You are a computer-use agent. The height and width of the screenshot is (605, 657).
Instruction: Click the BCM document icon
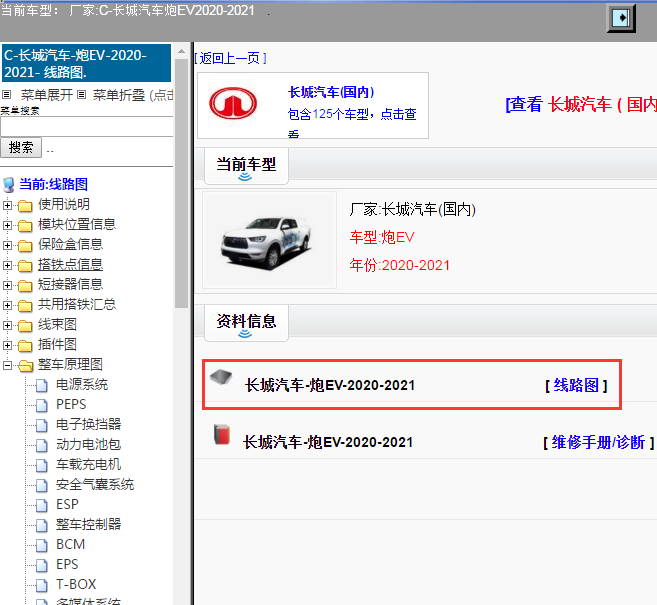coord(41,545)
